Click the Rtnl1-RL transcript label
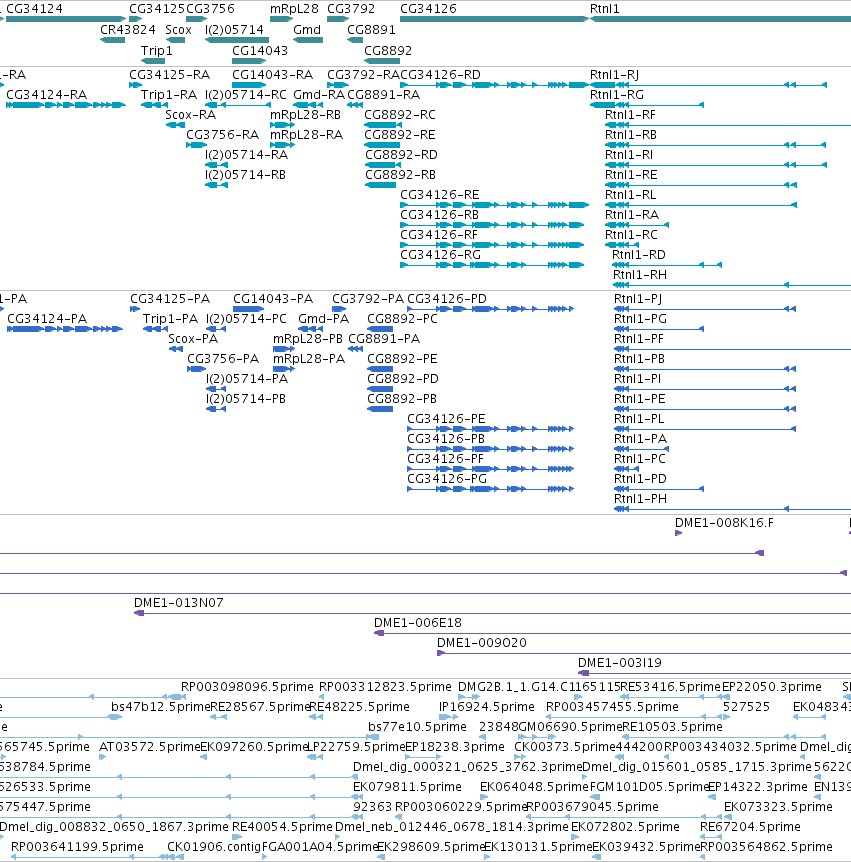This screenshot has height=862, width=851. [x=630, y=195]
